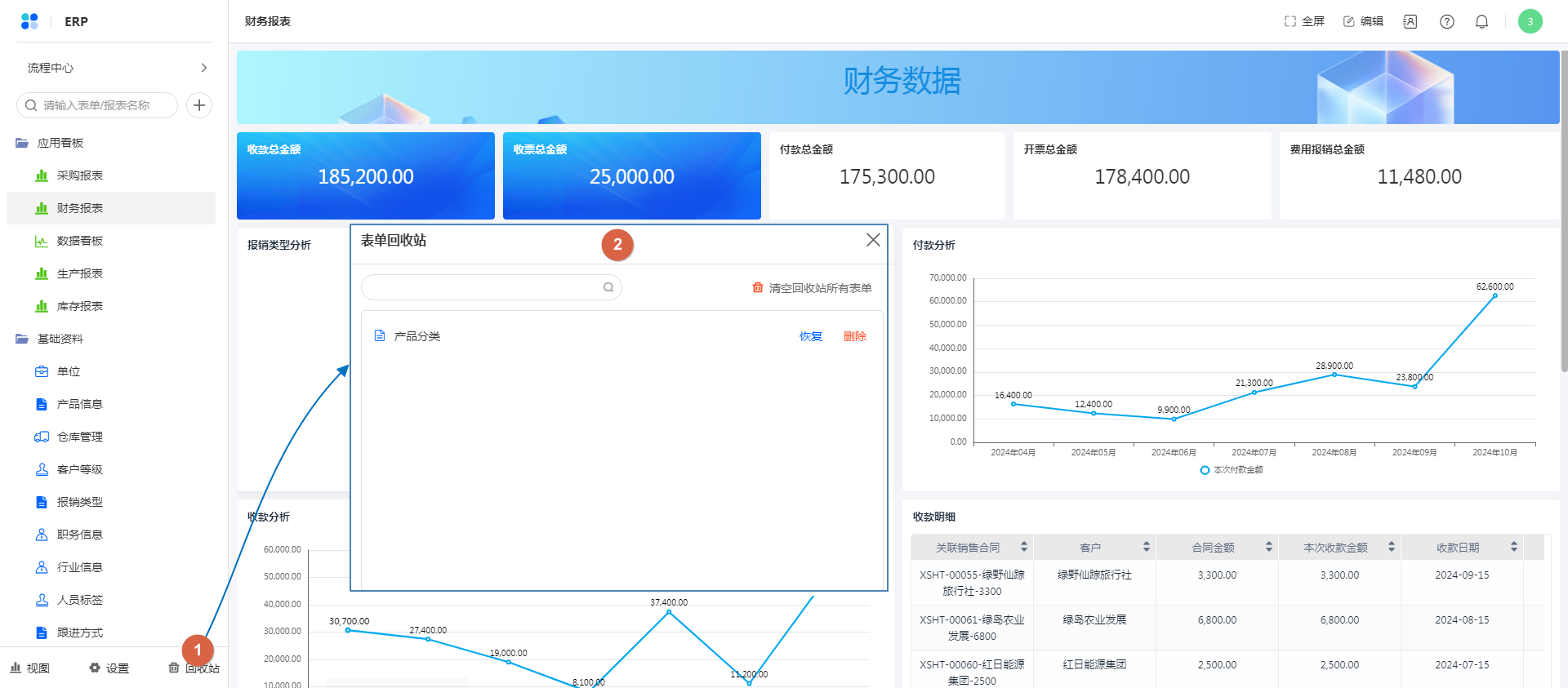Click the search magnifier in recycle bin dialog
1568x688 pixels.
click(x=608, y=287)
